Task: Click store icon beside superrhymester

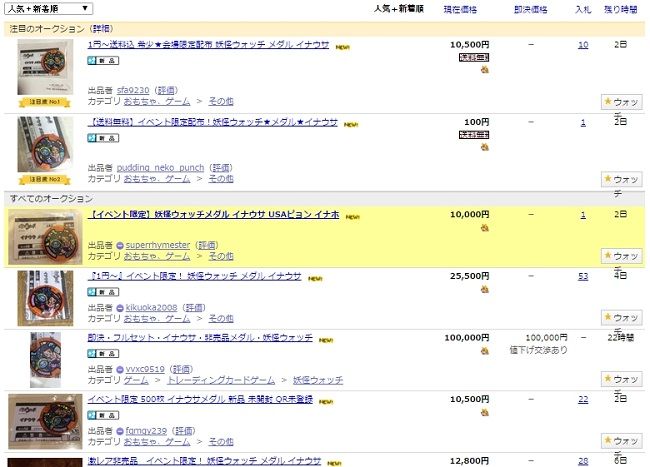Action: click(120, 245)
